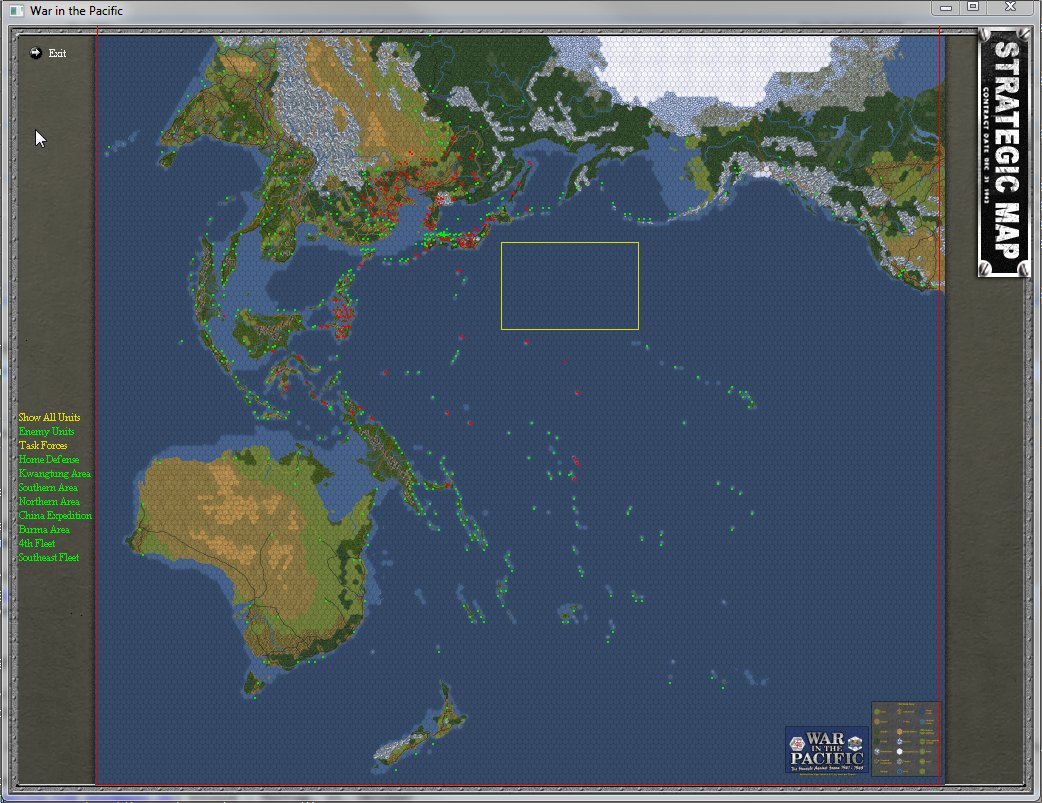
Task: Click the Exit label
Action: click(x=57, y=53)
